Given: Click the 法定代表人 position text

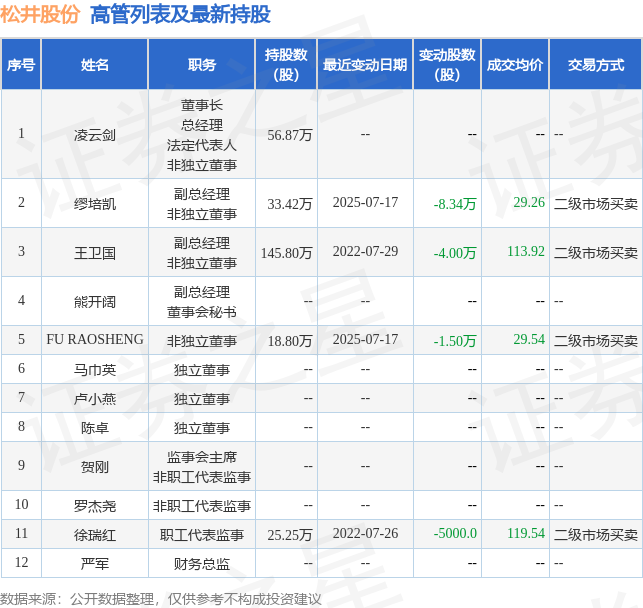Looking at the screenshot, I should tap(202, 145).
